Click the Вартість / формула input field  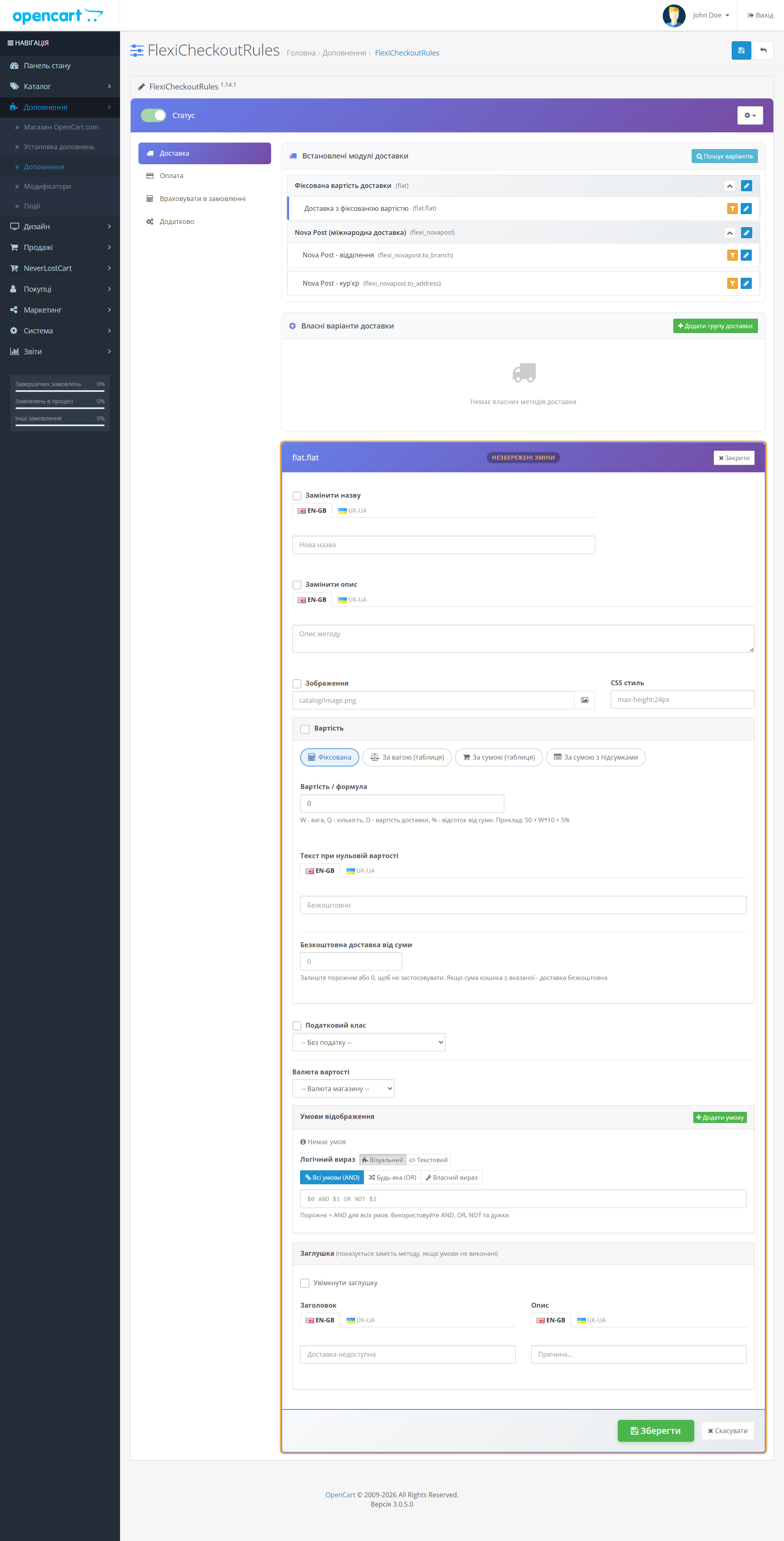402,804
